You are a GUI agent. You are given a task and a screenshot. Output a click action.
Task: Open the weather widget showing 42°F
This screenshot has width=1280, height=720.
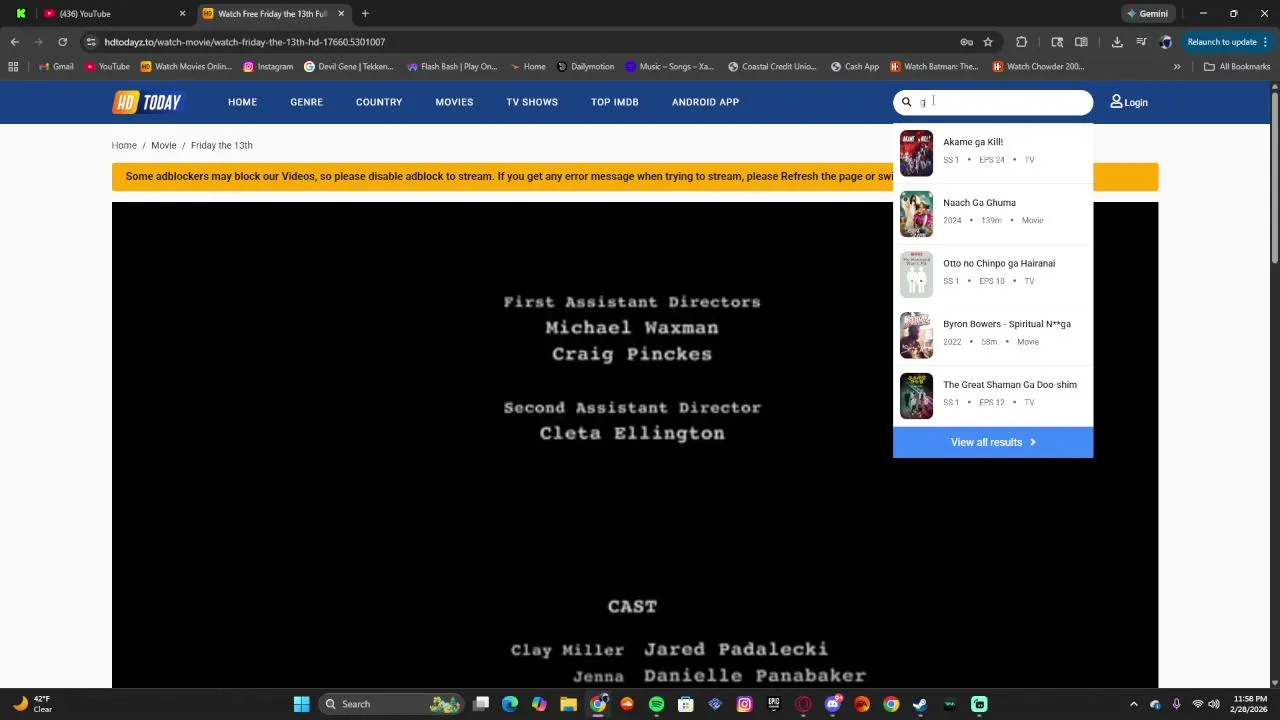(32, 704)
